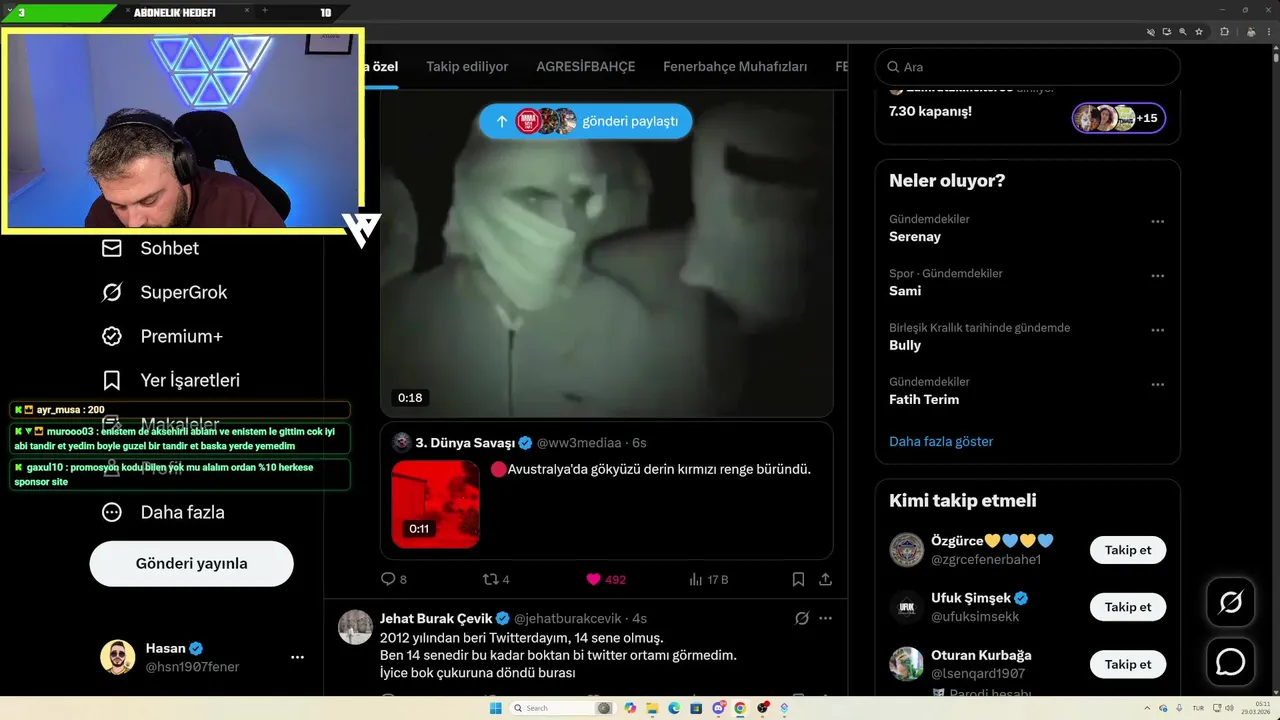The image size is (1280, 720).
Task: Open options for the Bully trend
Action: (x=1157, y=330)
